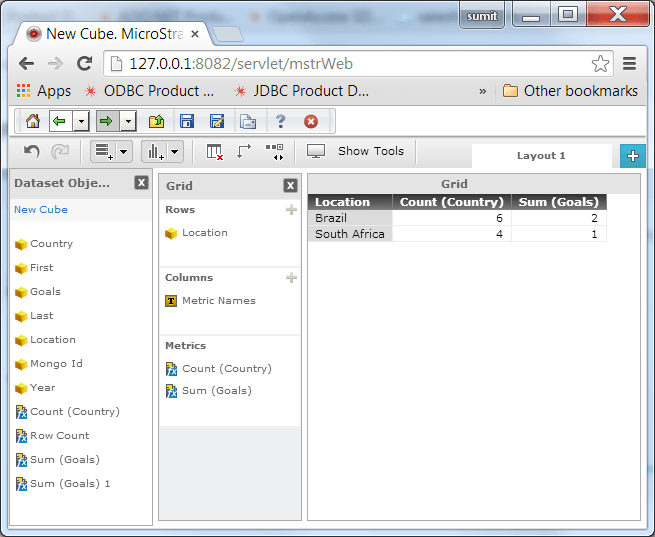Add a Rows item with the plus icon
Viewport: 655px width, 537px height.
click(291, 210)
